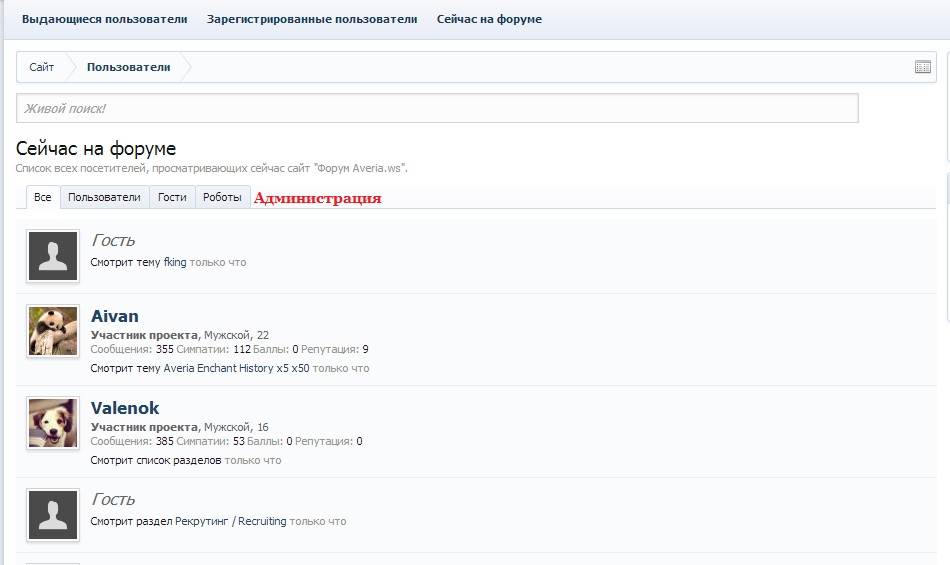
Task: Click Valenok's Симпатии count 53
Action: click(239, 441)
